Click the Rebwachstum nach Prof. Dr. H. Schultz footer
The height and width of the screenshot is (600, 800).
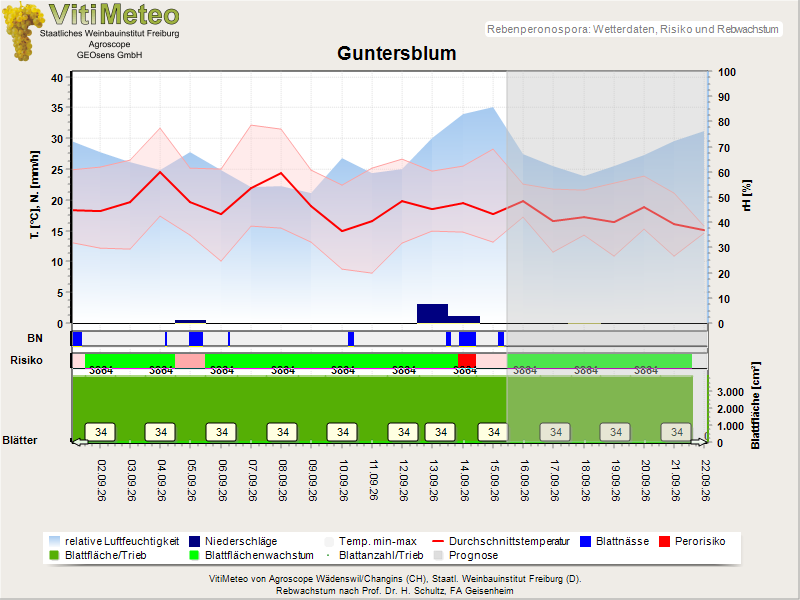tap(395, 591)
